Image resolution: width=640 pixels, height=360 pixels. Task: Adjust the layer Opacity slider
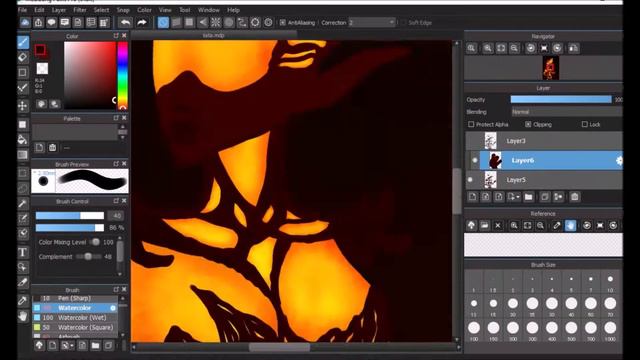561,100
